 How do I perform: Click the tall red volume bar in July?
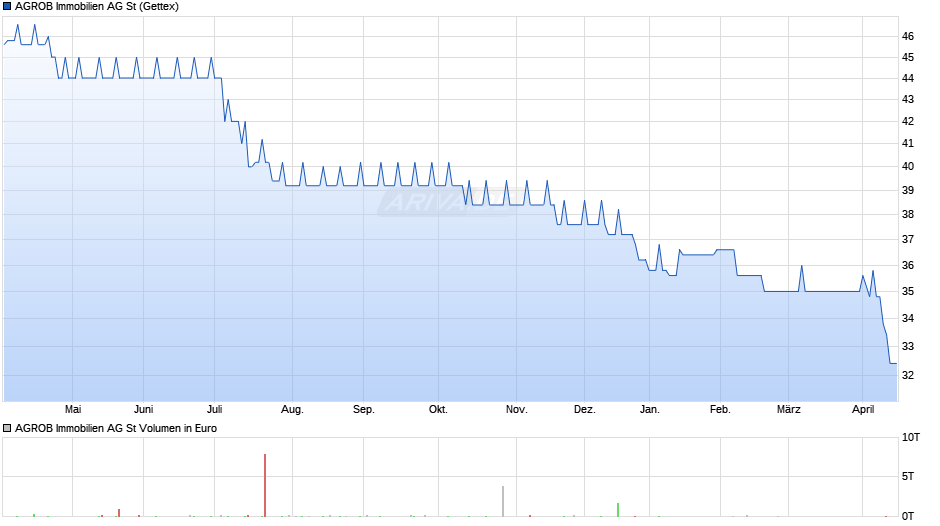(x=264, y=485)
